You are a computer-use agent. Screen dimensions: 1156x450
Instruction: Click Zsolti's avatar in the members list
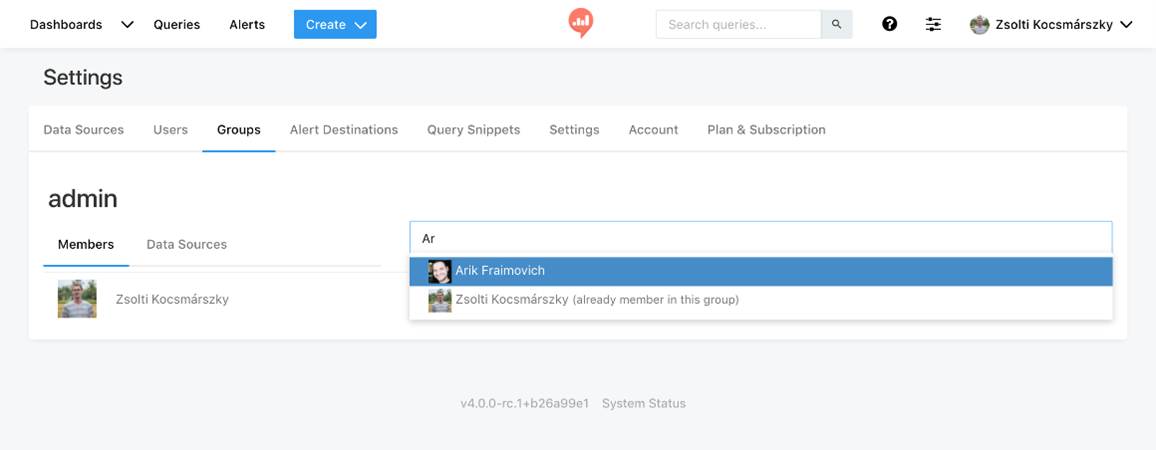[x=77, y=299]
